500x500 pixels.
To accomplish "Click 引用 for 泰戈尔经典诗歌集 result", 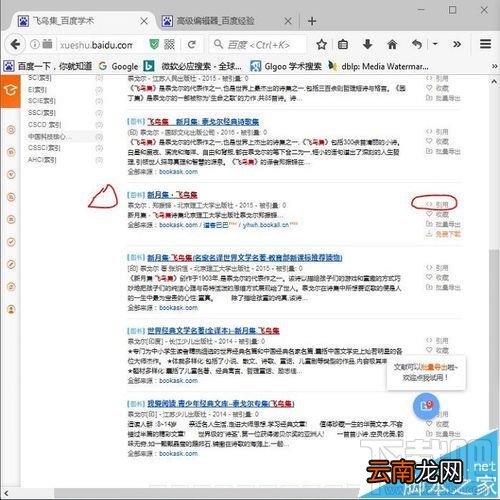I will click(437, 132).
